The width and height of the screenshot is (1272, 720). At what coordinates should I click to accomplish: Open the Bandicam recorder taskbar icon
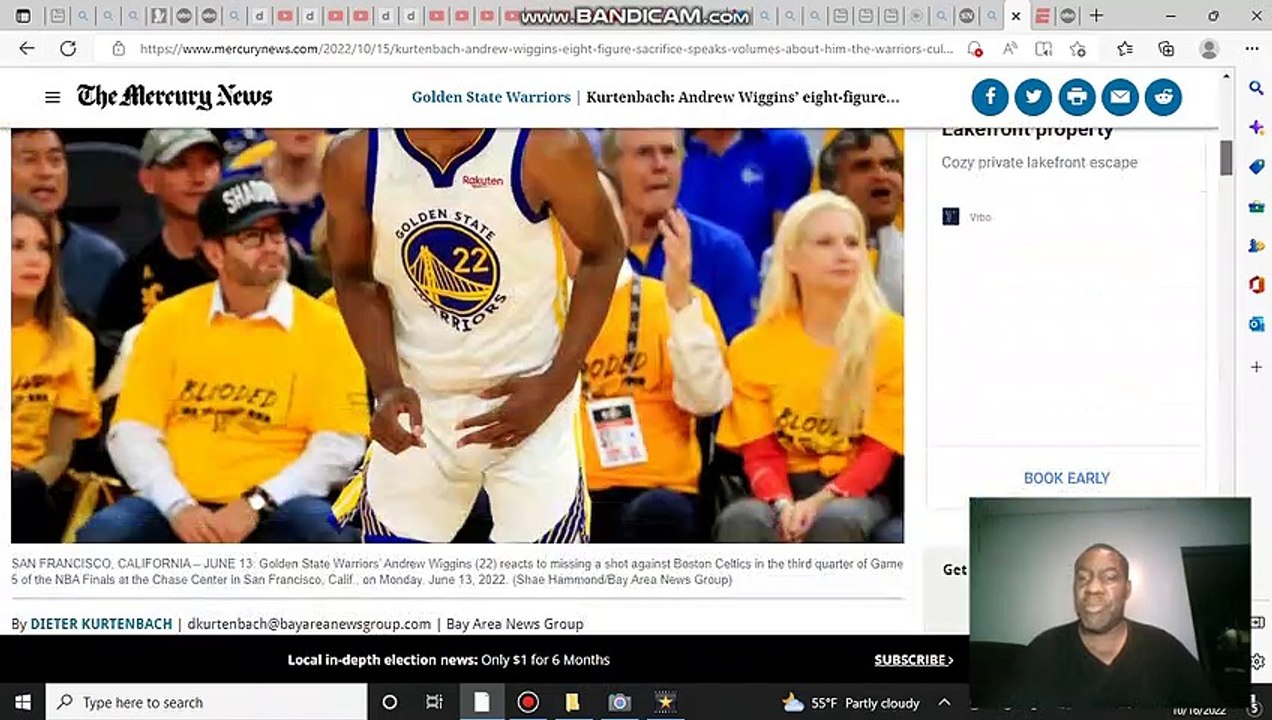(x=528, y=702)
